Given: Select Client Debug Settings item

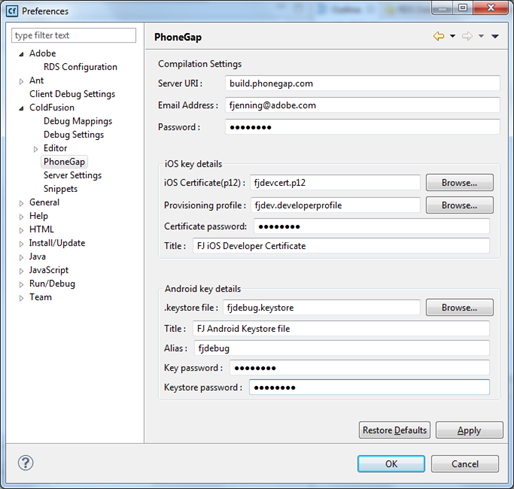Looking at the screenshot, I should click(72, 94).
